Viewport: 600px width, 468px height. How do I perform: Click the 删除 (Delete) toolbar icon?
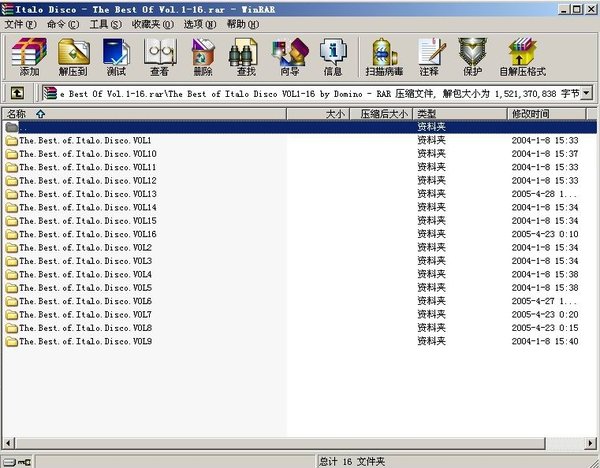[203, 57]
